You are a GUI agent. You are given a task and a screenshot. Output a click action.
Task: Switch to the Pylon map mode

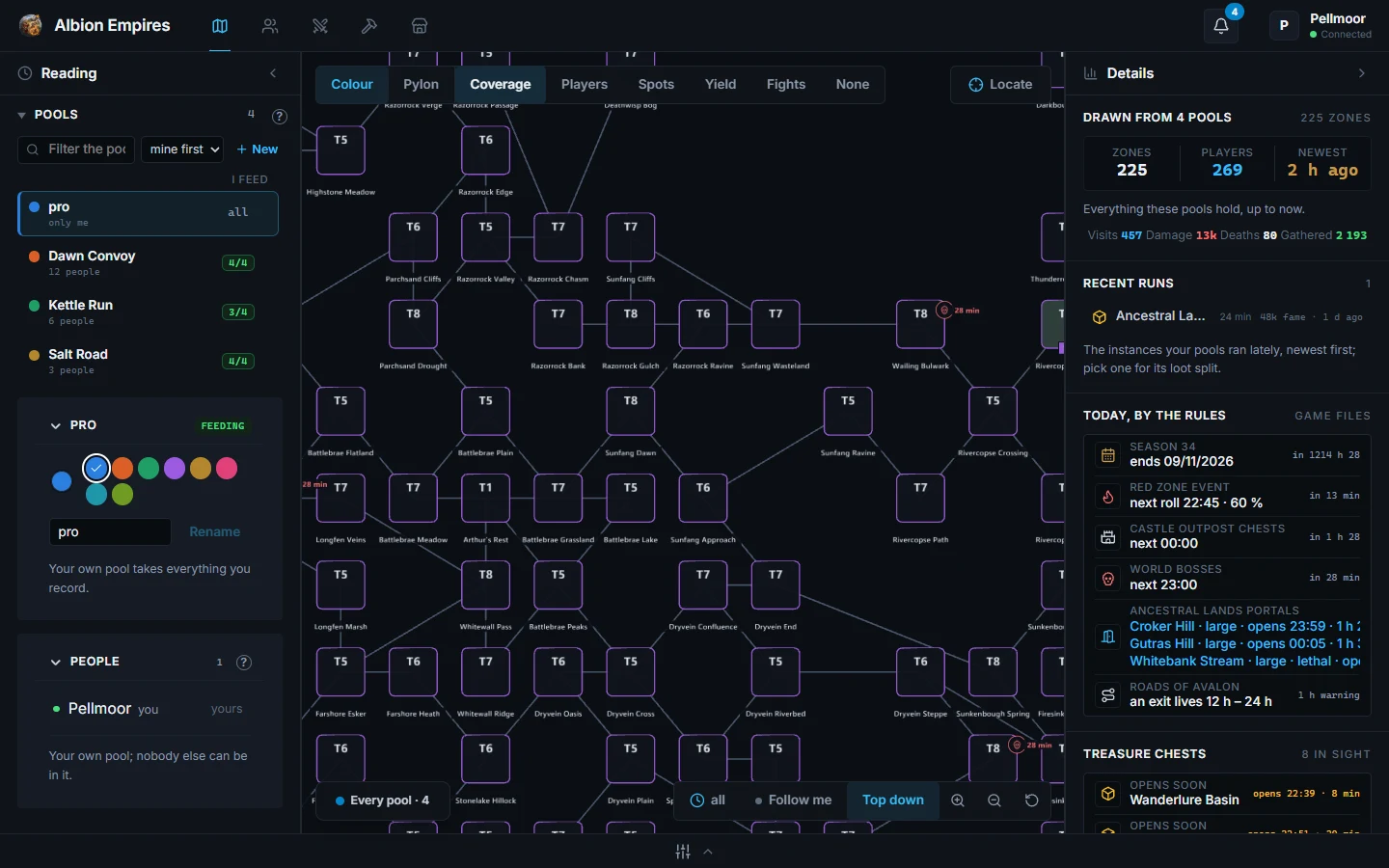click(x=422, y=85)
